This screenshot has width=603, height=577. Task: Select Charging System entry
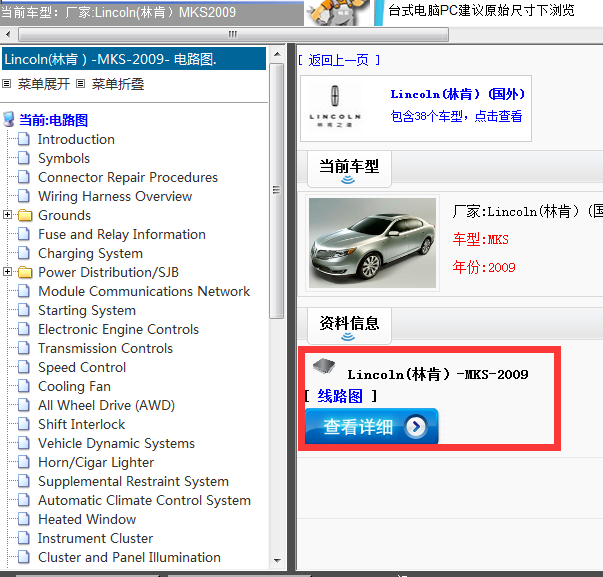[x=90, y=253]
